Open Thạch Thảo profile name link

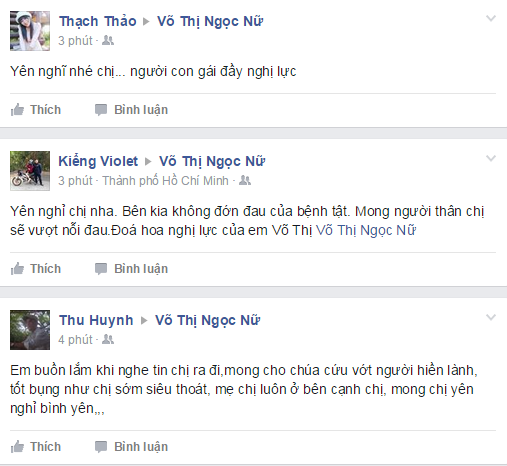(x=98, y=21)
